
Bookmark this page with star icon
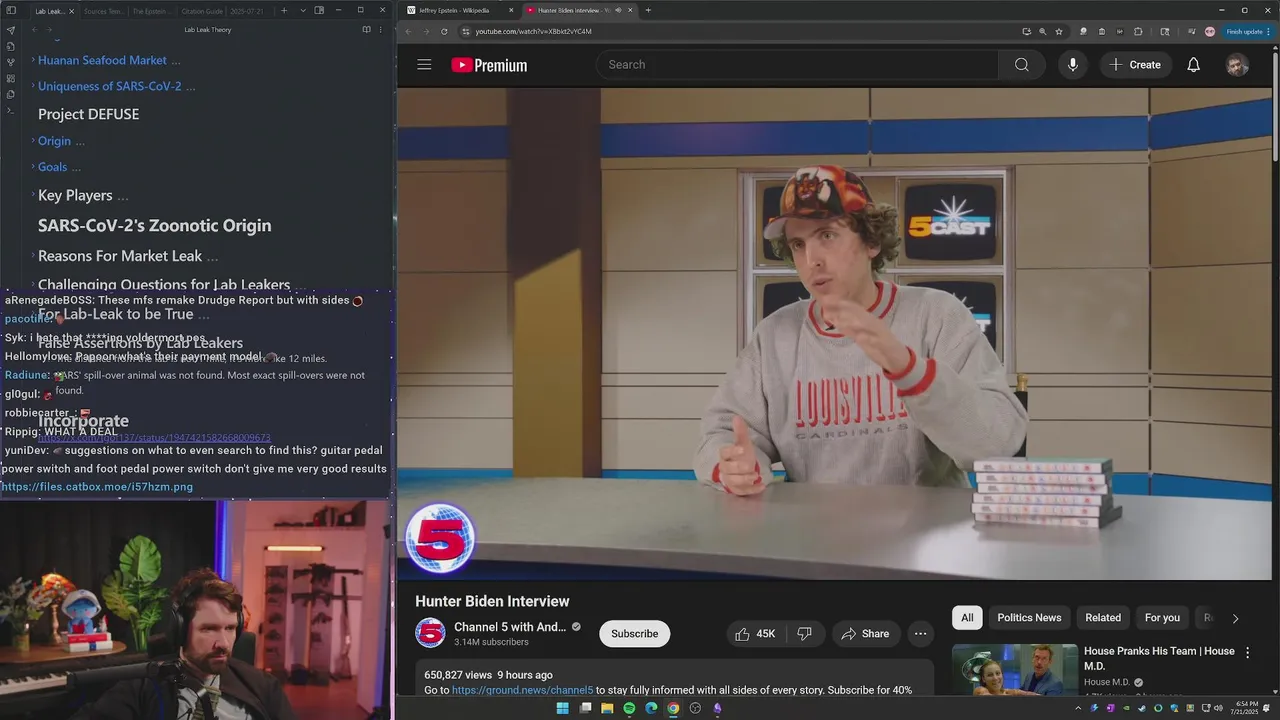[1059, 31]
